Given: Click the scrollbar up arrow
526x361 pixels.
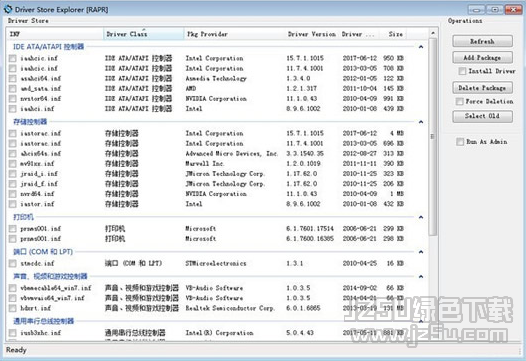Looking at the screenshot, I should (433, 33).
